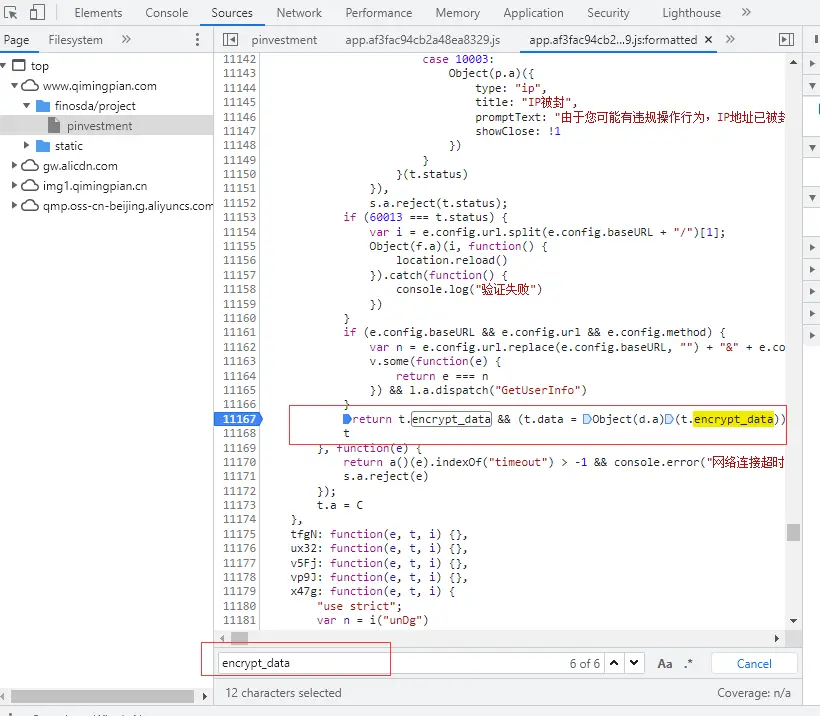Collapse the top frame tree node
This screenshot has height=716, width=820.
point(4,65)
